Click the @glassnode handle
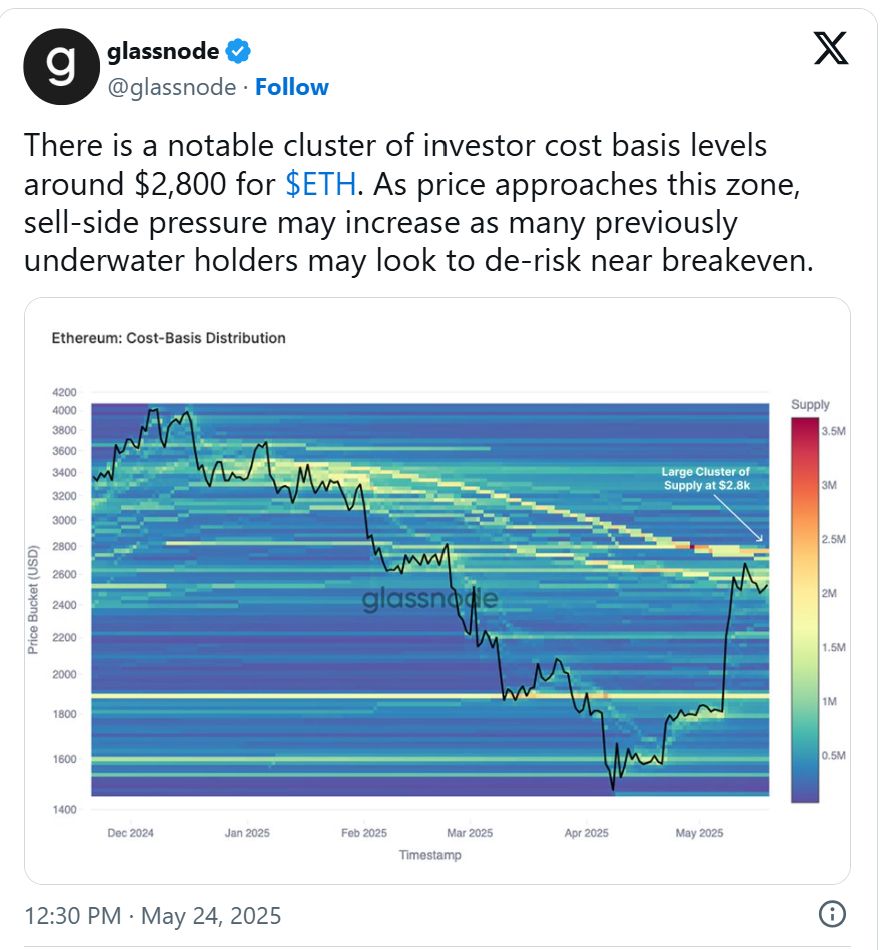Image resolution: width=884 pixels, height=950 pixels. (172, 87)
